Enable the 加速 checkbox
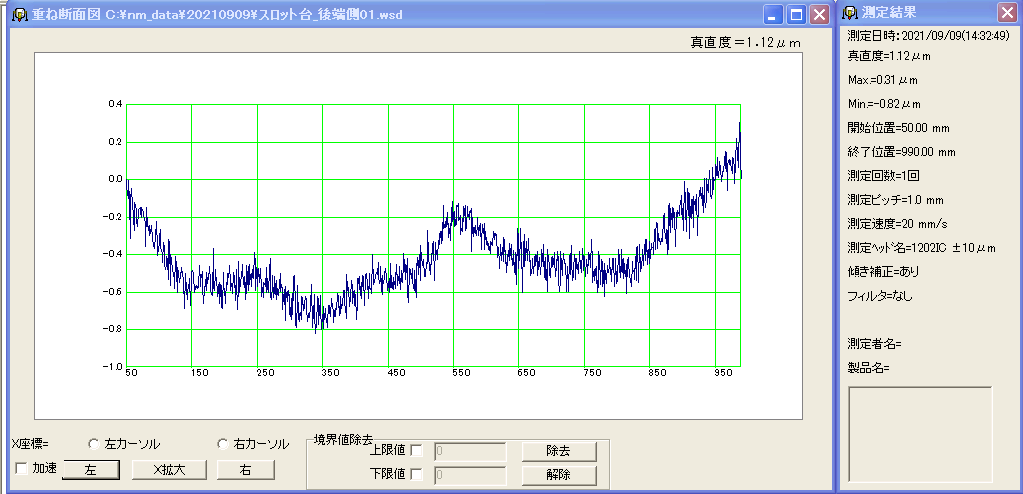Image resolution: width=1023 pixels, height=494 pixels. 20,468
